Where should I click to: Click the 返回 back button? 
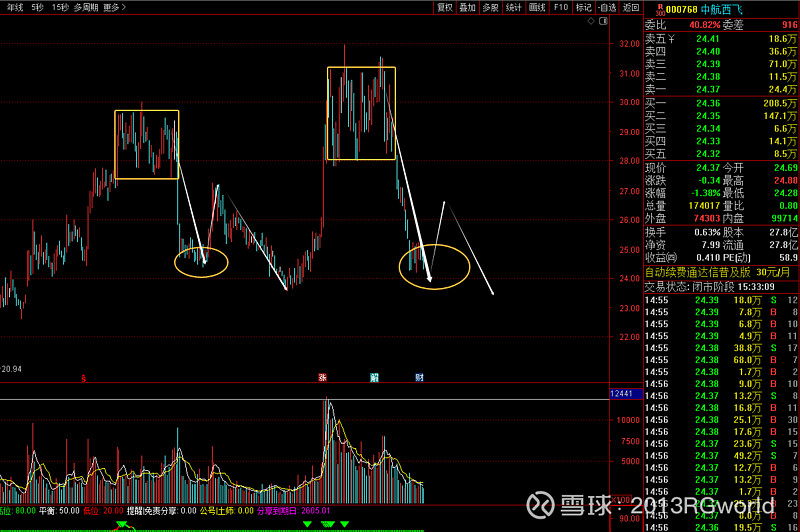click(631, 7)
